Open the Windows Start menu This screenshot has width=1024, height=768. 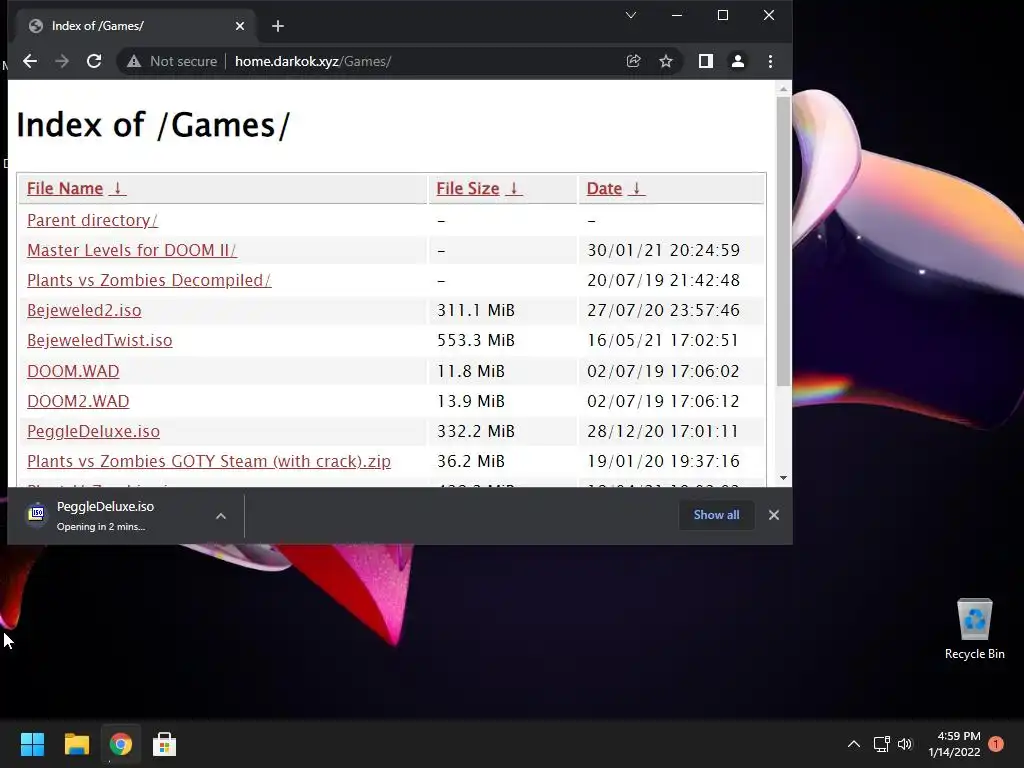coord(32,744)
